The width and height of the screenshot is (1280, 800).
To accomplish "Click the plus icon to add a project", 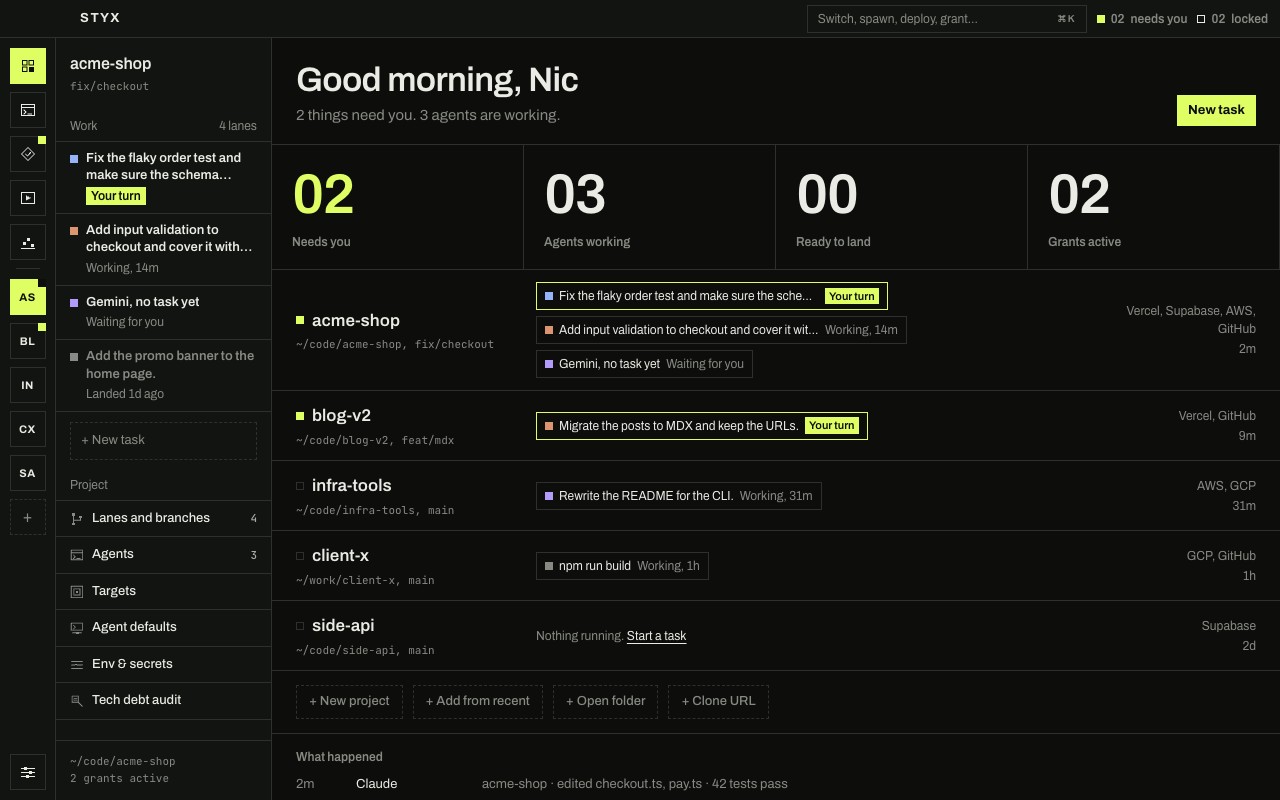I will click(x=28, y=517).
